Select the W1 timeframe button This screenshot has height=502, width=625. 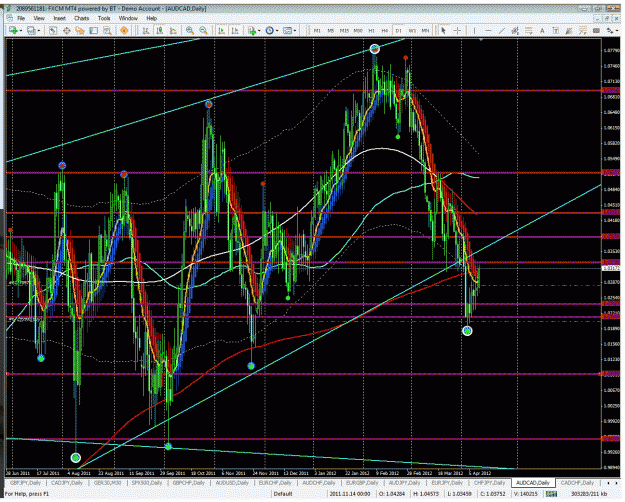pyautogui.click(x=412, y=31)
